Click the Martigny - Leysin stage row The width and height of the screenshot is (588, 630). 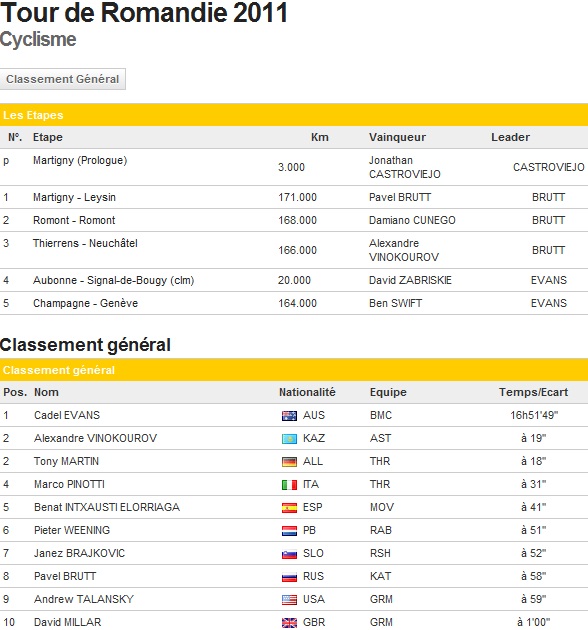pos(294,197)
